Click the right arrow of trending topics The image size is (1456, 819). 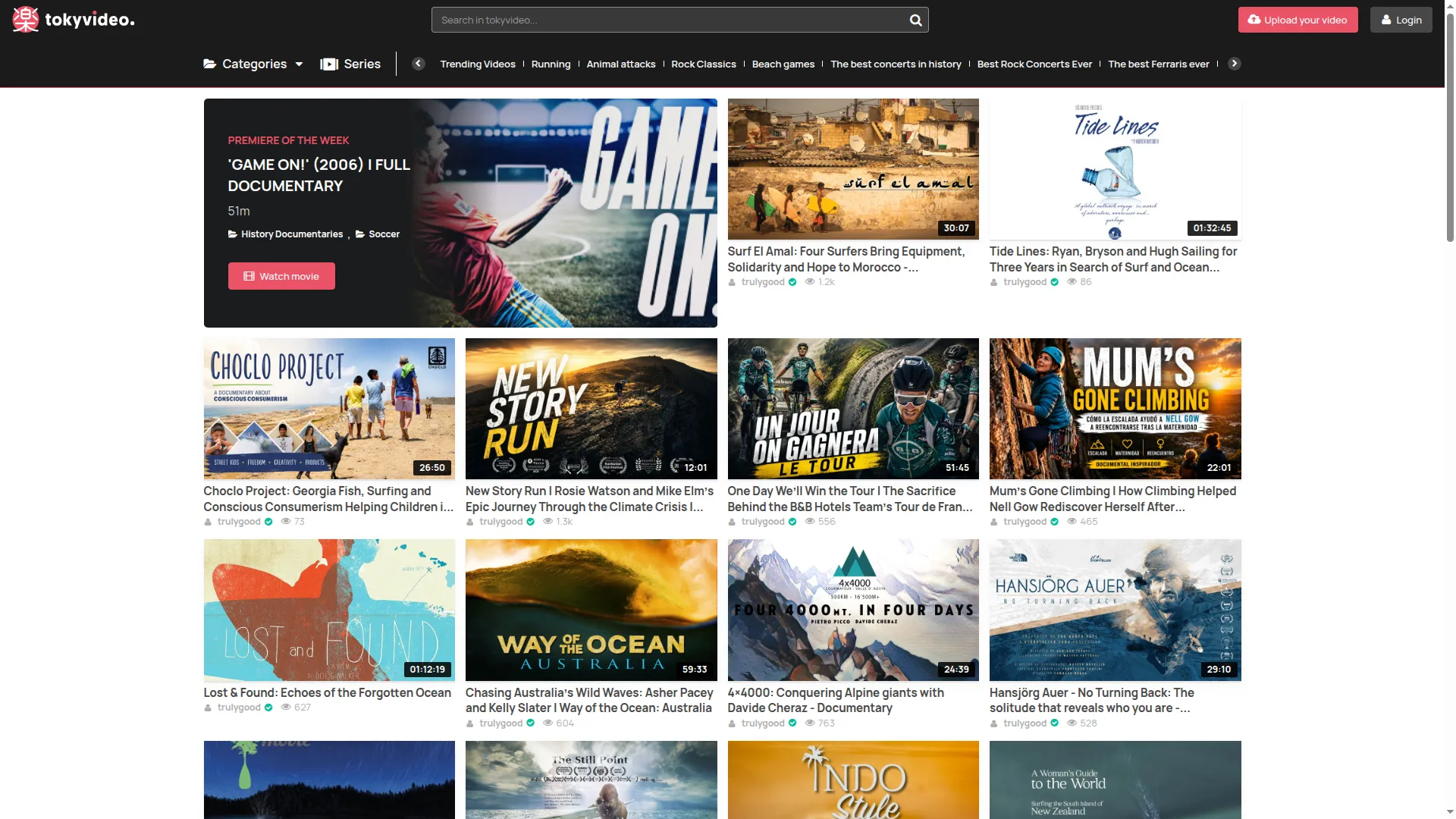[1235, 64]
